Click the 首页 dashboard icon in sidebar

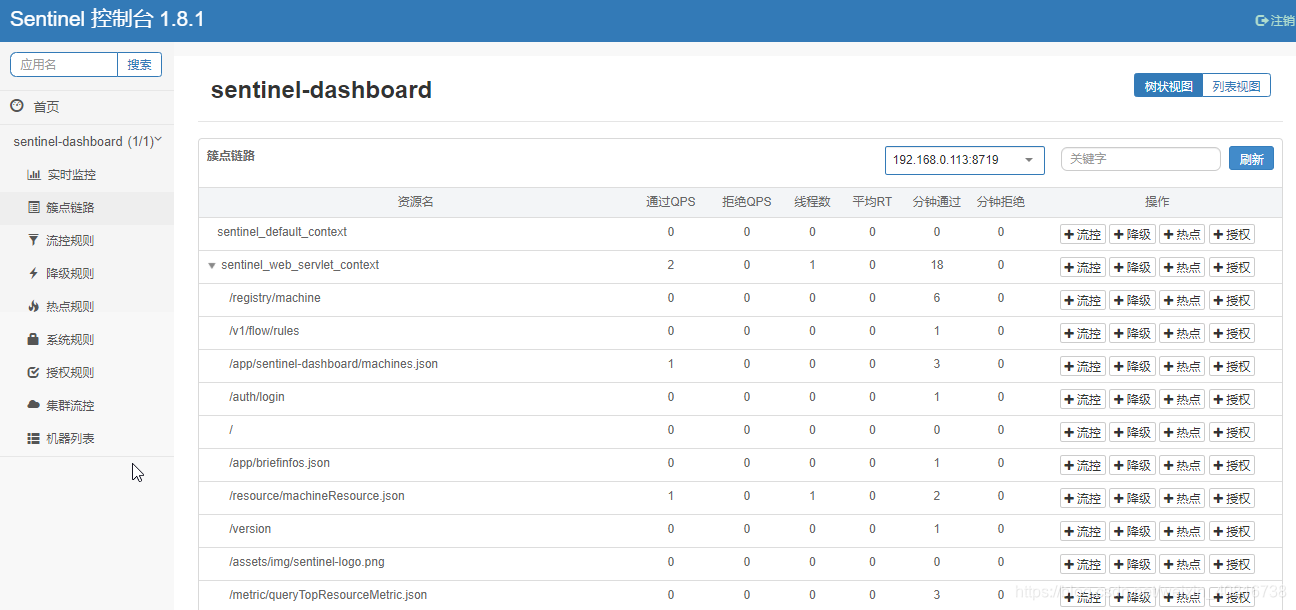[x=17, y=106]
